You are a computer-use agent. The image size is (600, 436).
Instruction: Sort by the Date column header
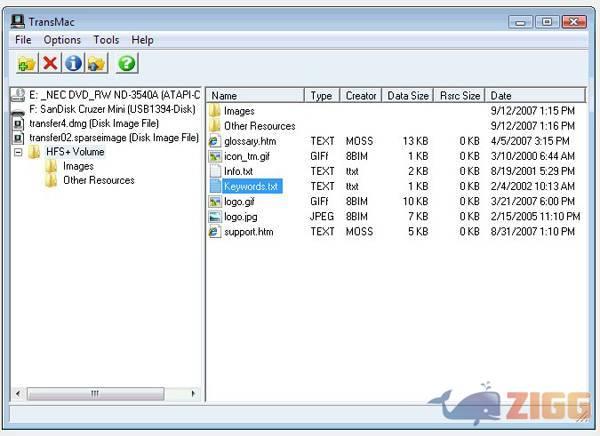click(x=535, y=95)
